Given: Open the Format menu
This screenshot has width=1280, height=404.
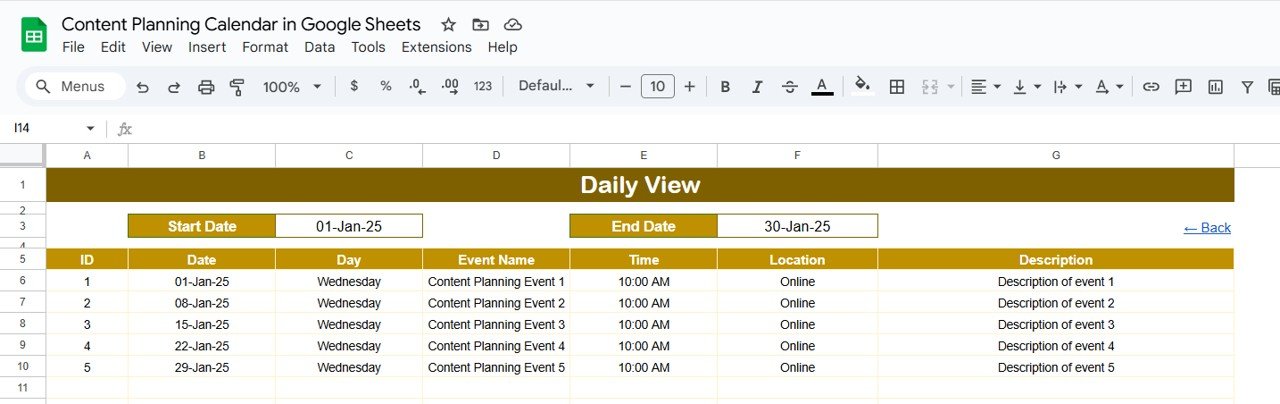Looking at the screenshot, I should click(265, 47).
